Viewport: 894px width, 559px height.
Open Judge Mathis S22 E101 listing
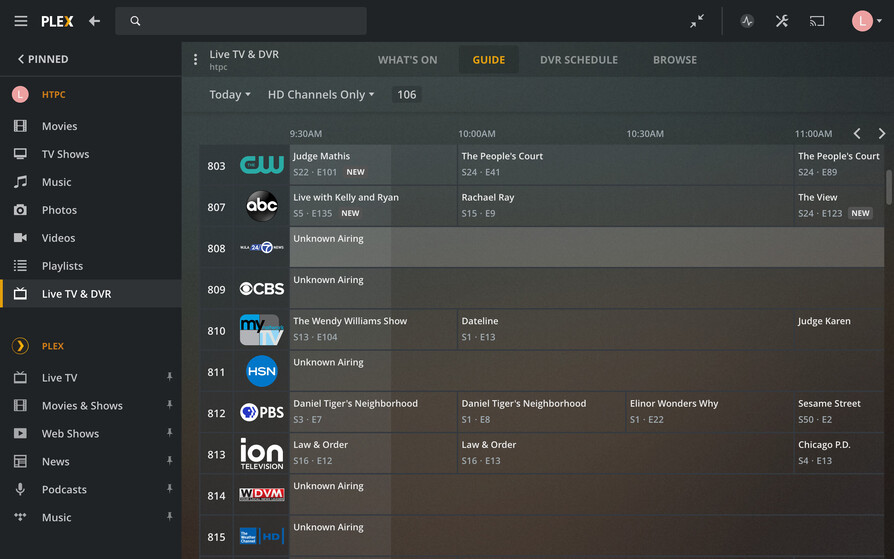(373, 165)
